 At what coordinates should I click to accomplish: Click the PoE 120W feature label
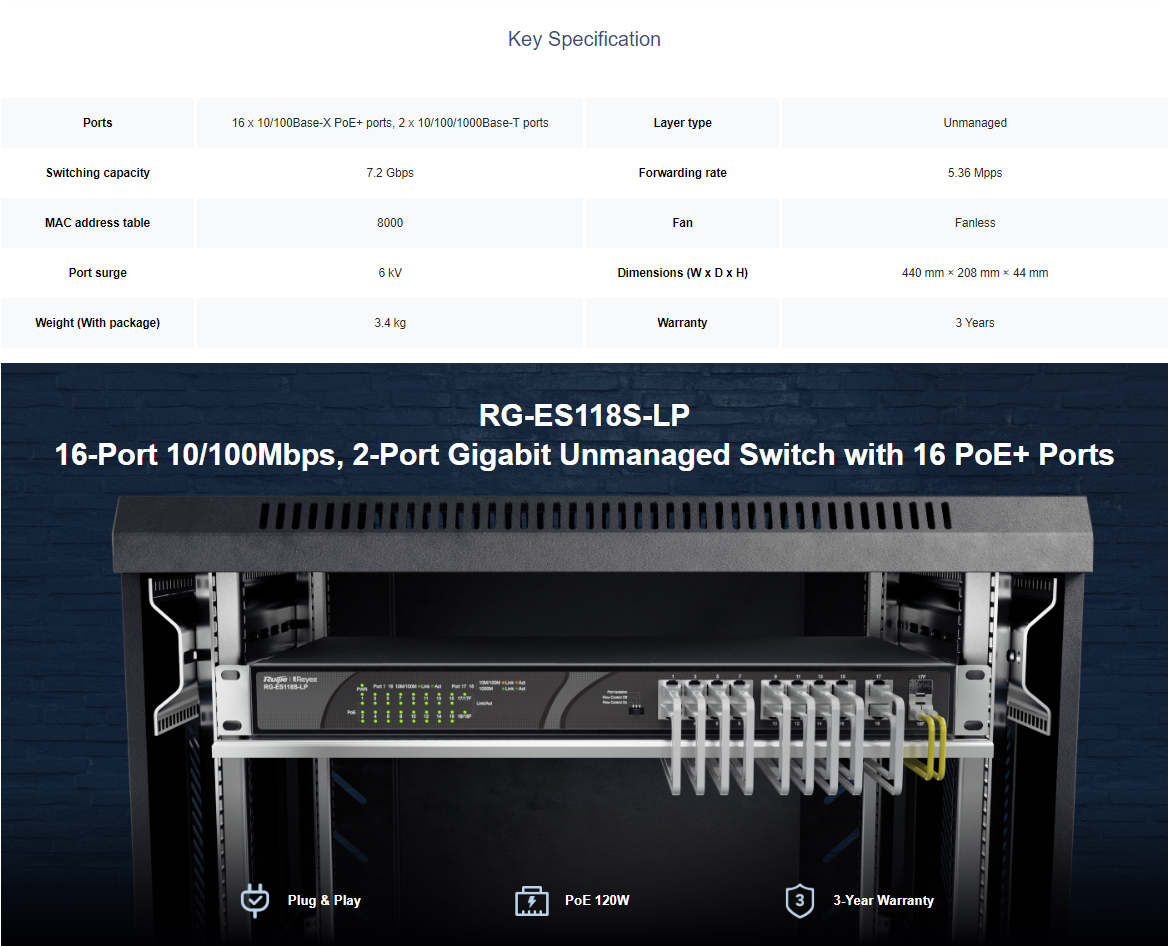(x=597, y=901)
